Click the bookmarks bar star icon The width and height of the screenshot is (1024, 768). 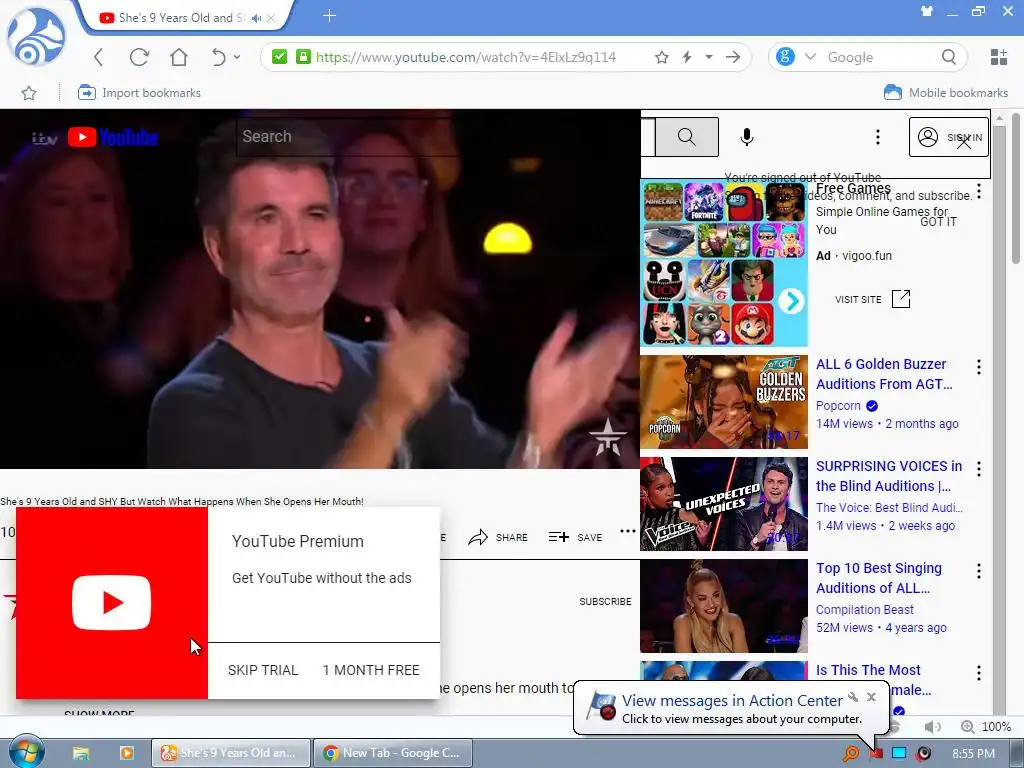point(29,93)
